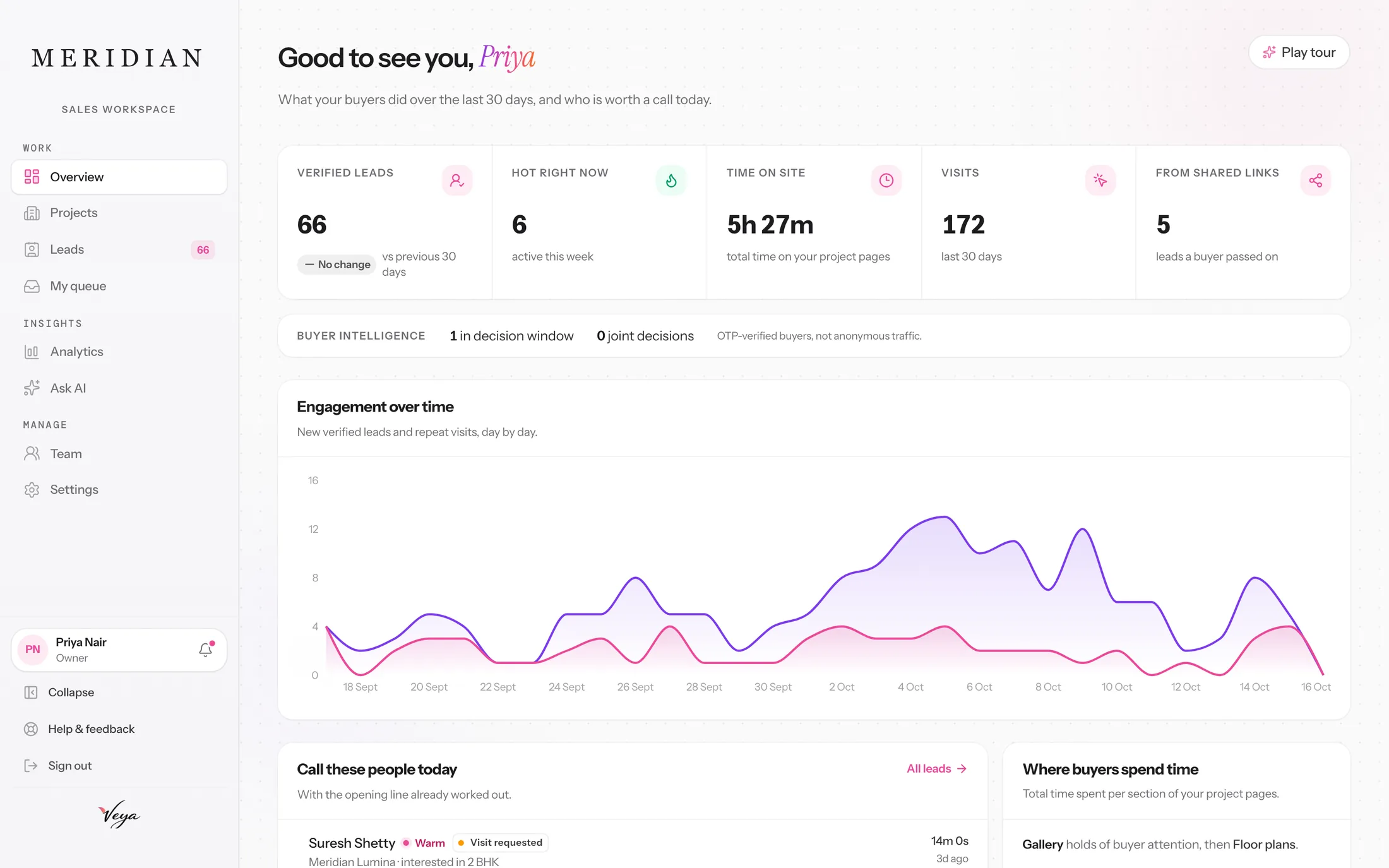Click the Projects building icon
Screen dimensions: 1389x868
(32, 213)
